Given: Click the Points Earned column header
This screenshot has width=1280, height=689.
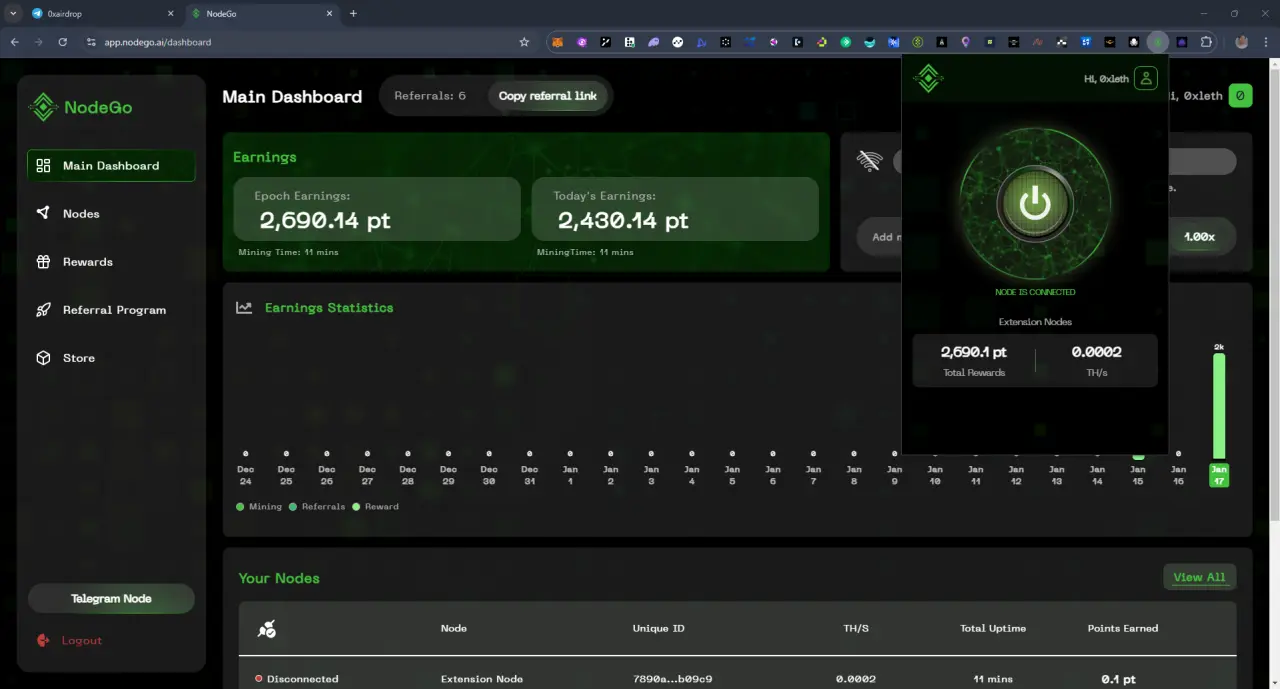Looking at the screenshot, I should [x=1123, y=629].
